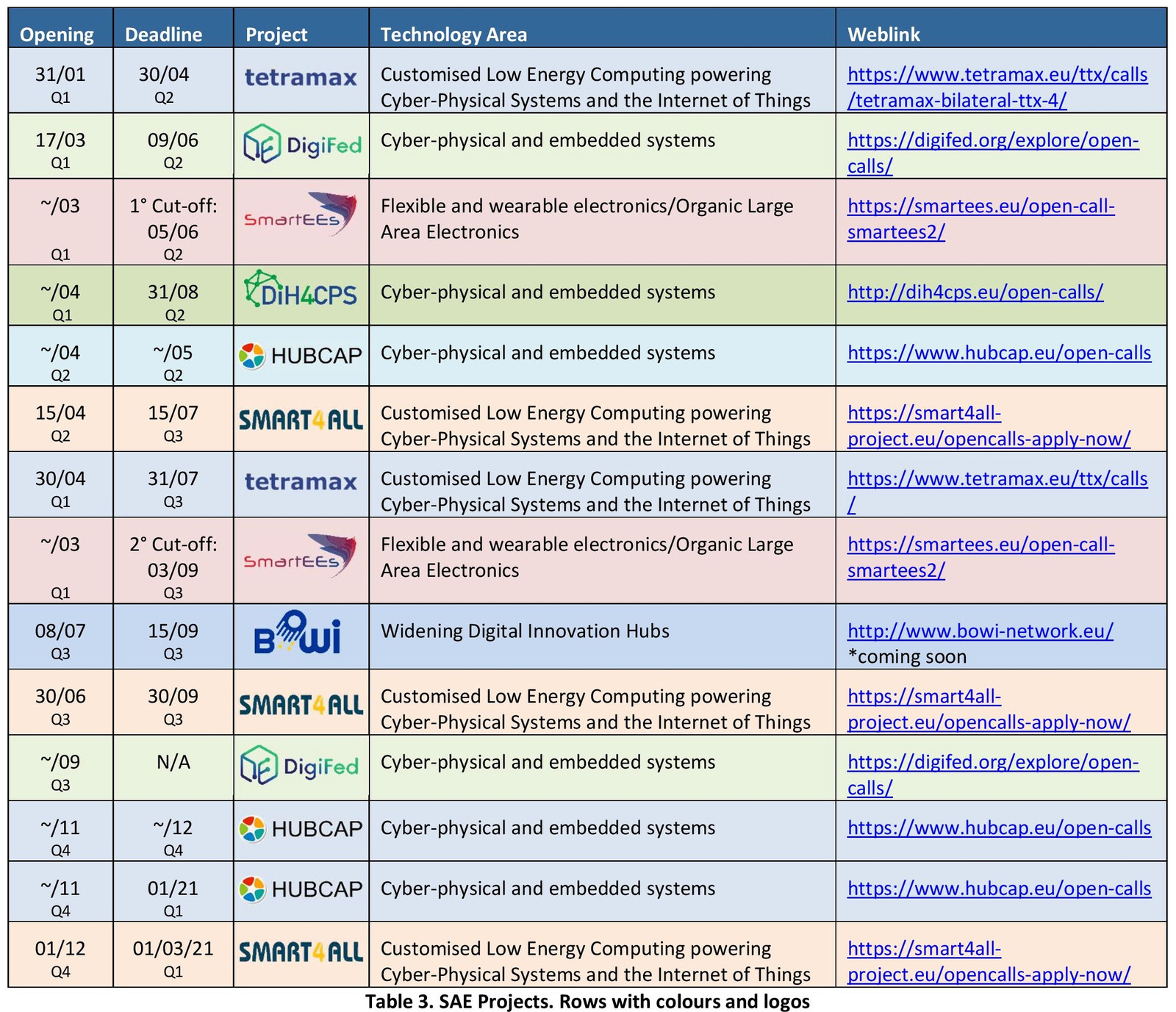Screen dimensions: 1176x1012
Task: Click the DigiFed logo in the N/A deadline row
Action: [x=300, y=765]
